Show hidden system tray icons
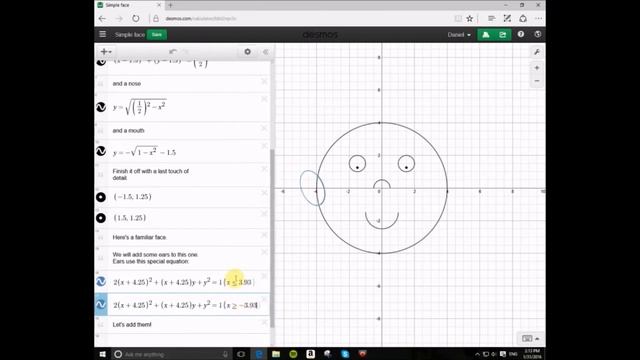Image resolution: width=640 pixels, height=360 pixels. click(477, 354)
